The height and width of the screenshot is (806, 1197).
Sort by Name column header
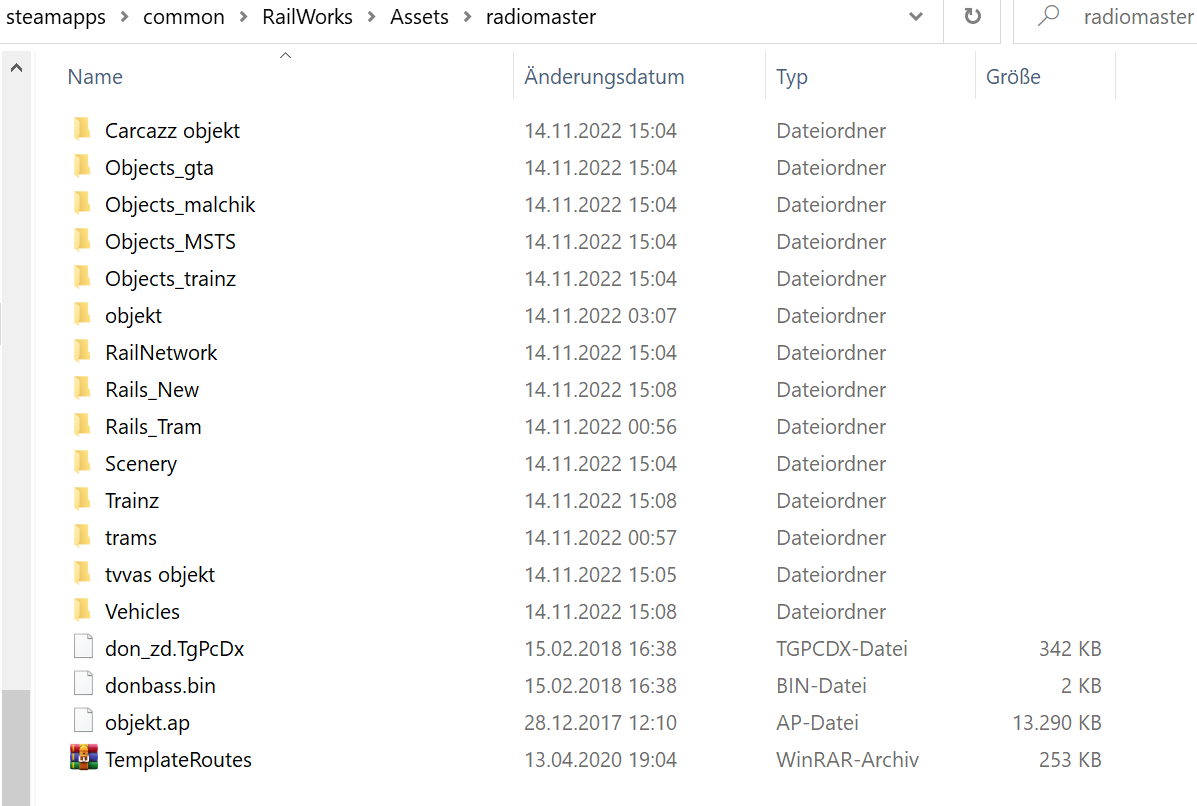click(x=95, y=76)
